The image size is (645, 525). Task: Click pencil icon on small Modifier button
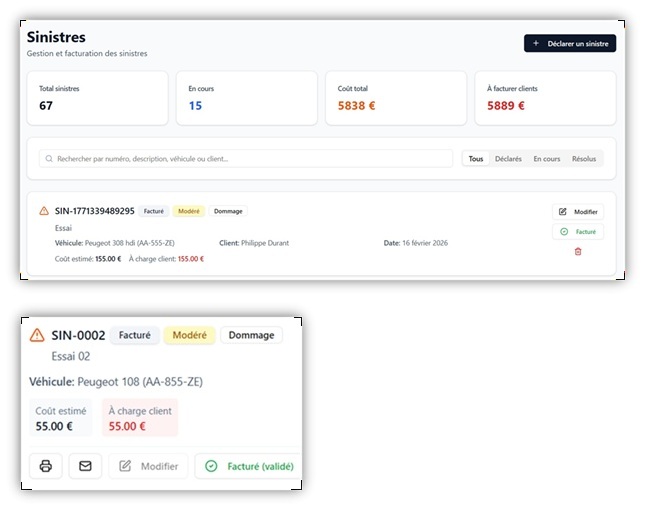[x=563, y=211]
